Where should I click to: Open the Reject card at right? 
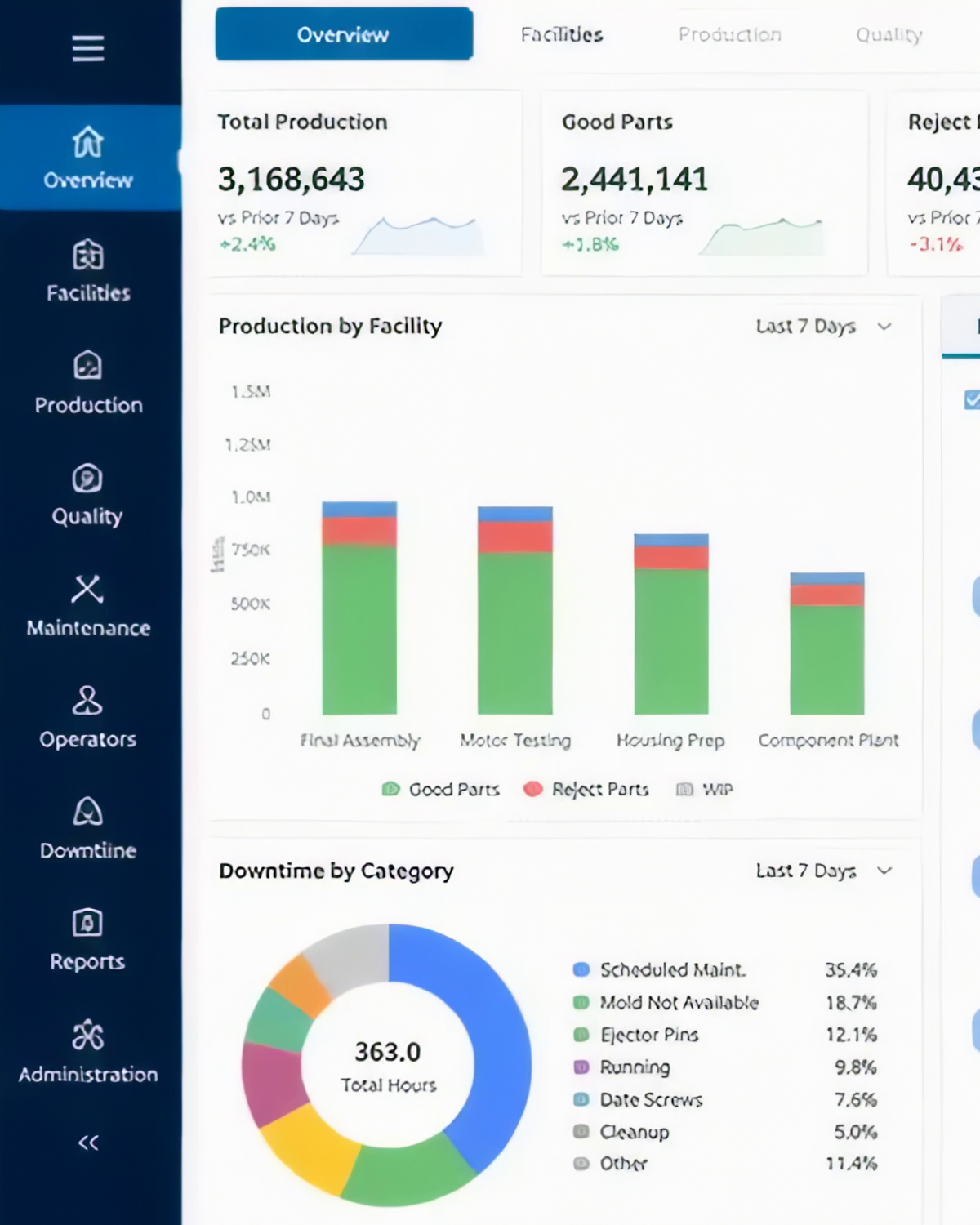[933, 183]
